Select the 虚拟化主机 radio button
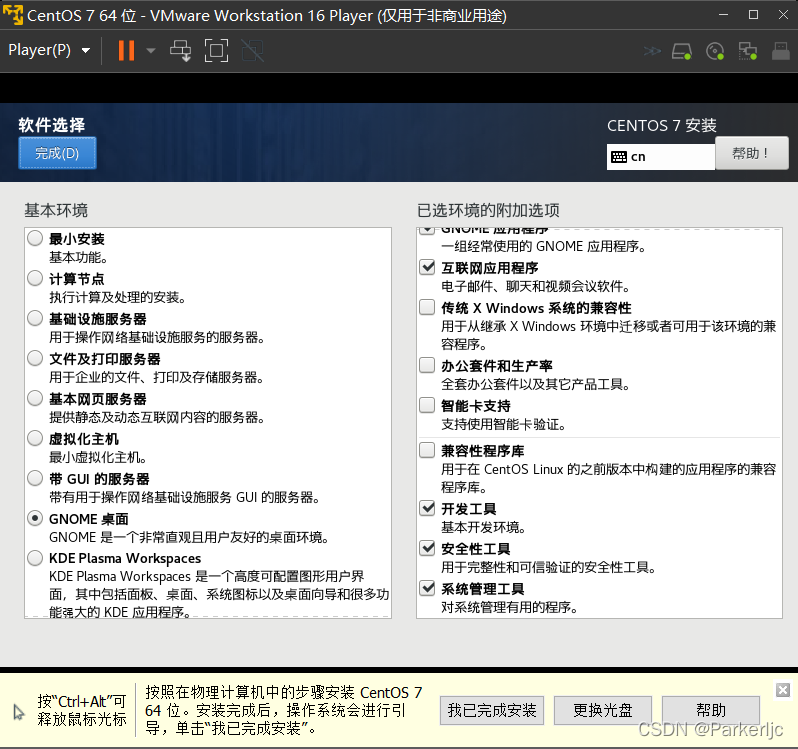Screen dimensions: 798x749 [x=35, y=439]
